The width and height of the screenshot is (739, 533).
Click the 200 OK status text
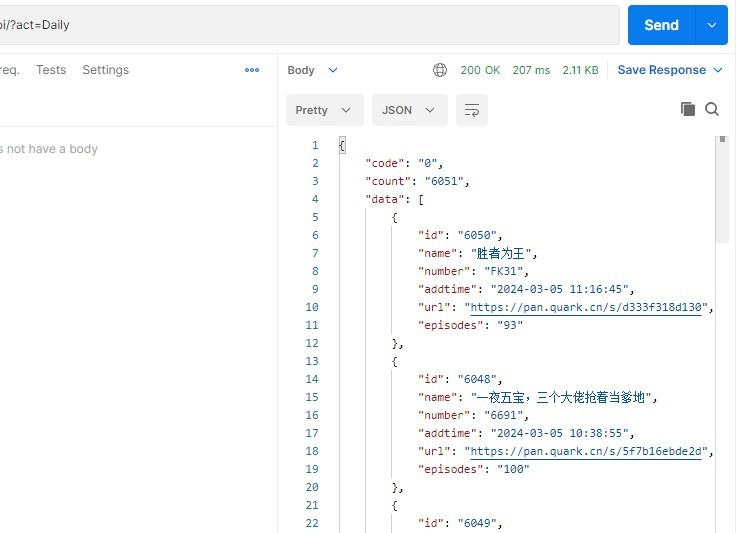point(480,70)
